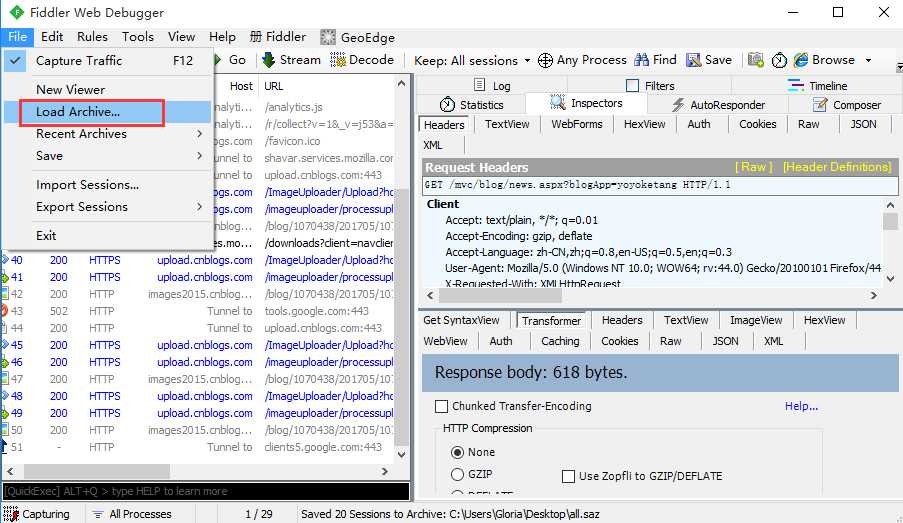The image size is (903, 523).
Task: Click the Go toolbar button
Action: (x=230, y=60)
